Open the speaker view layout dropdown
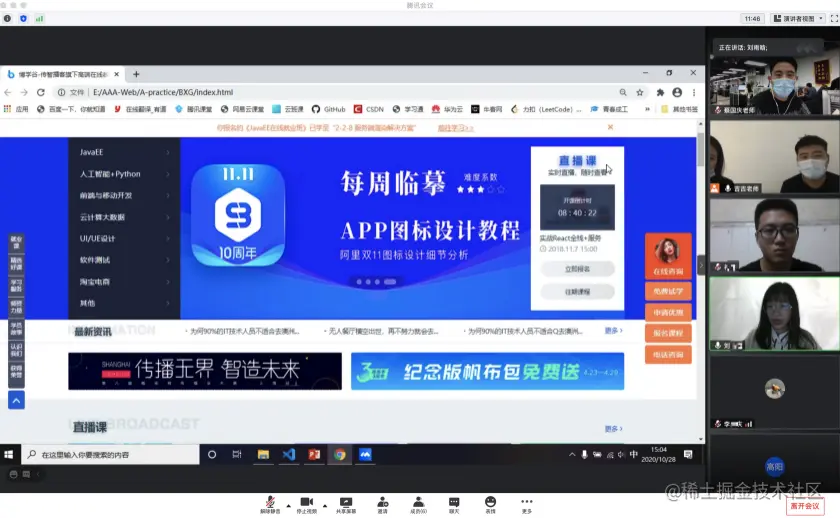 point(798,18)
